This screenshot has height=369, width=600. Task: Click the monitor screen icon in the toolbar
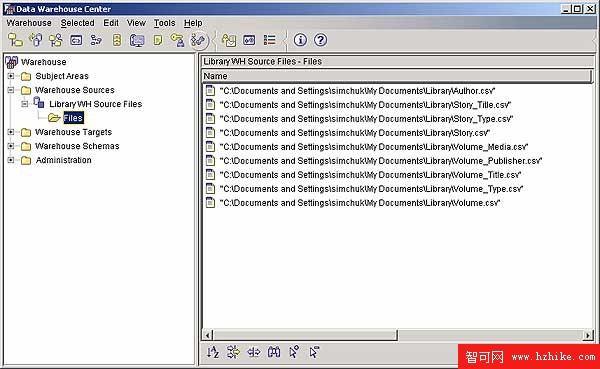pyautogui.click(x=137, y=40)
